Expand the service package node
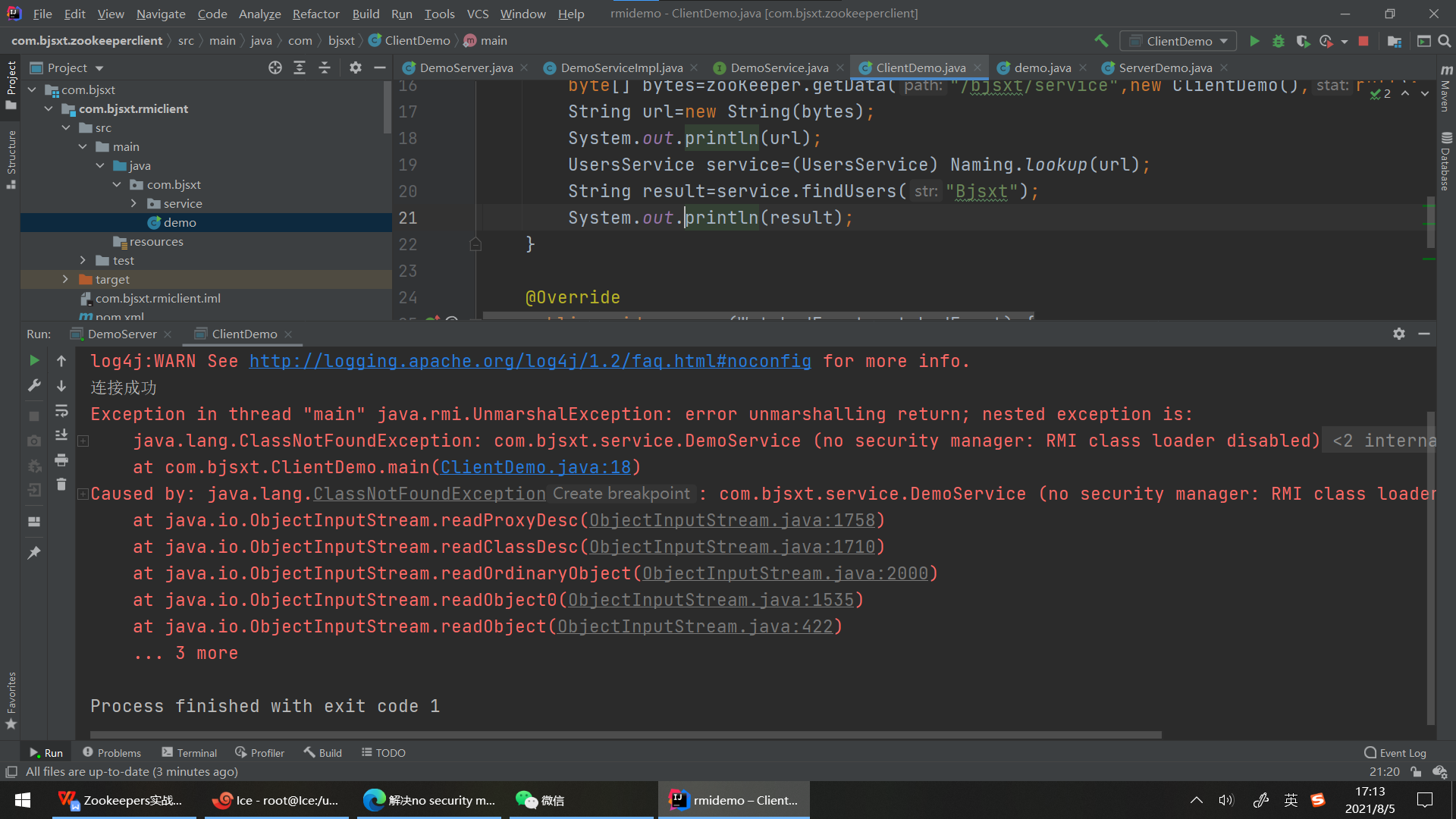 [133, 203]
